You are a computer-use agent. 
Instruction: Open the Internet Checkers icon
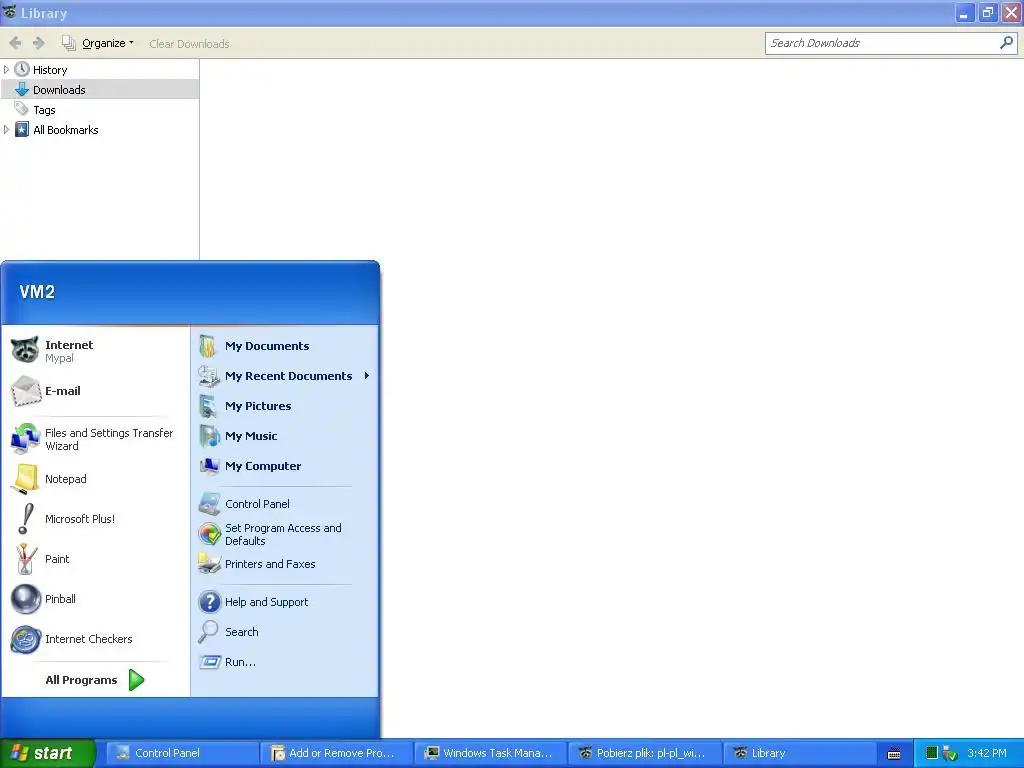[25, 639]
